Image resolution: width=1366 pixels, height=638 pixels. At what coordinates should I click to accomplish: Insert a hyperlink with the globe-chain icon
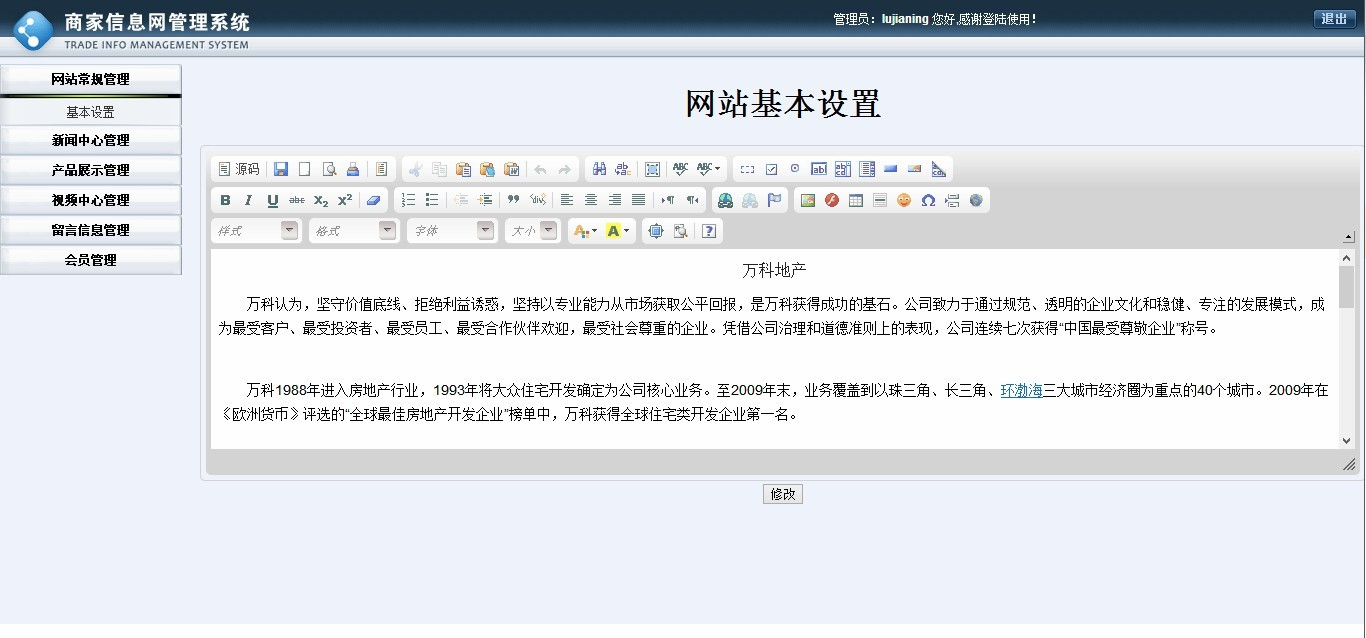[726, 200]
